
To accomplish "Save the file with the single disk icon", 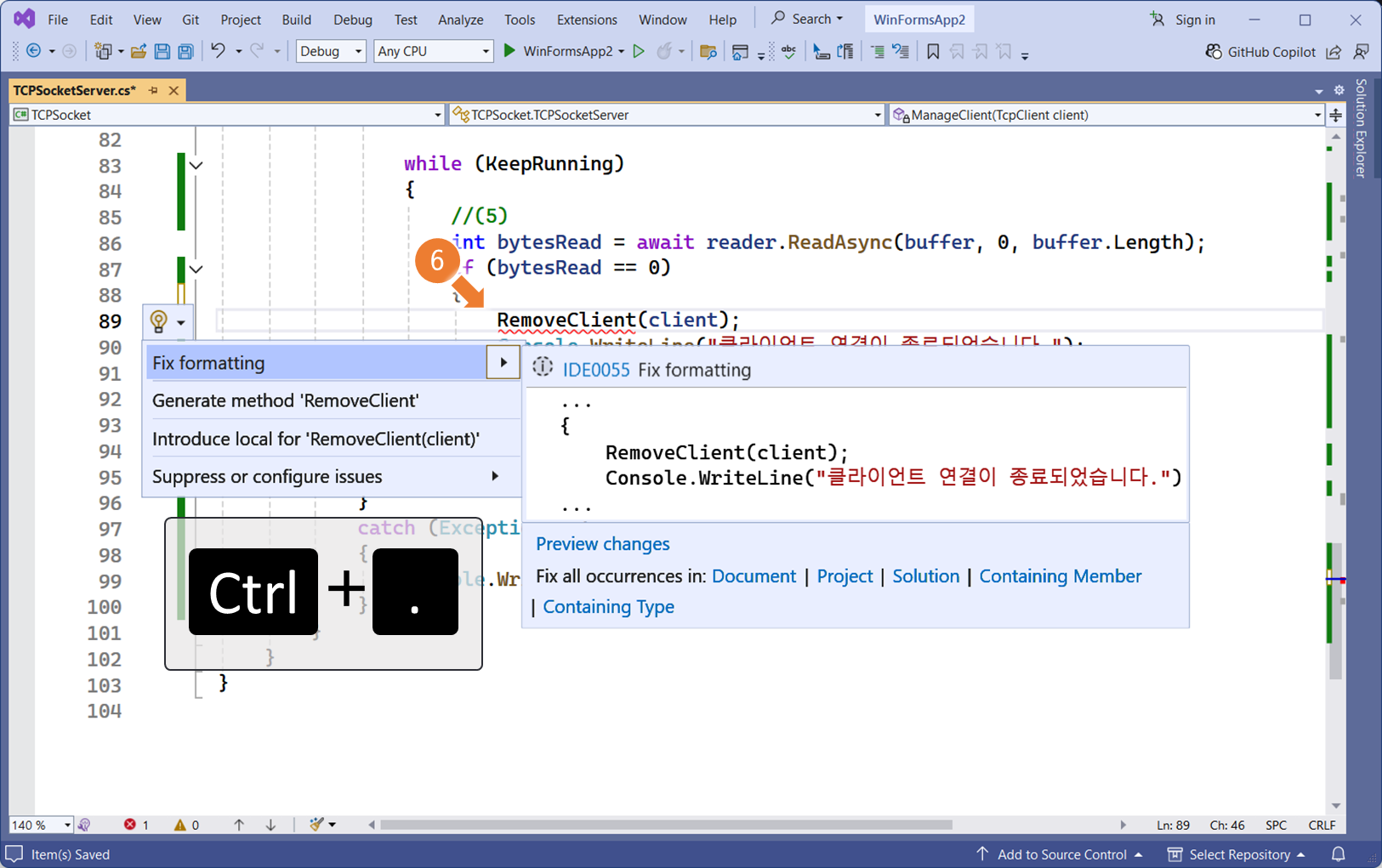I will coord(162,51).
